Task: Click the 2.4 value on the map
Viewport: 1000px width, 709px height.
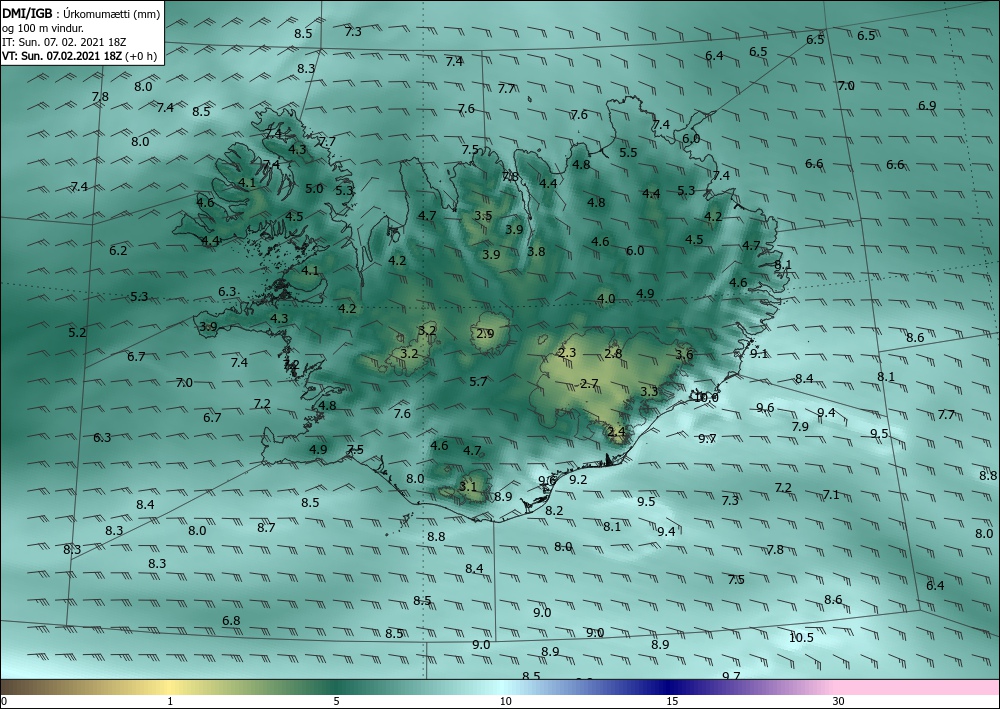Action: pyautogui.click(x=616, y=432)
